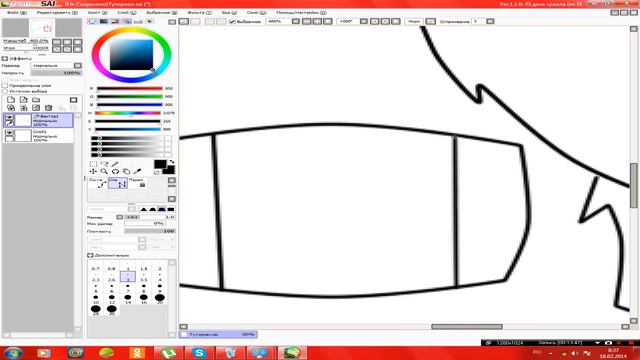Click on the layer opacity slider
Viewport: 640px width, 360px height.
click(56, 73)
